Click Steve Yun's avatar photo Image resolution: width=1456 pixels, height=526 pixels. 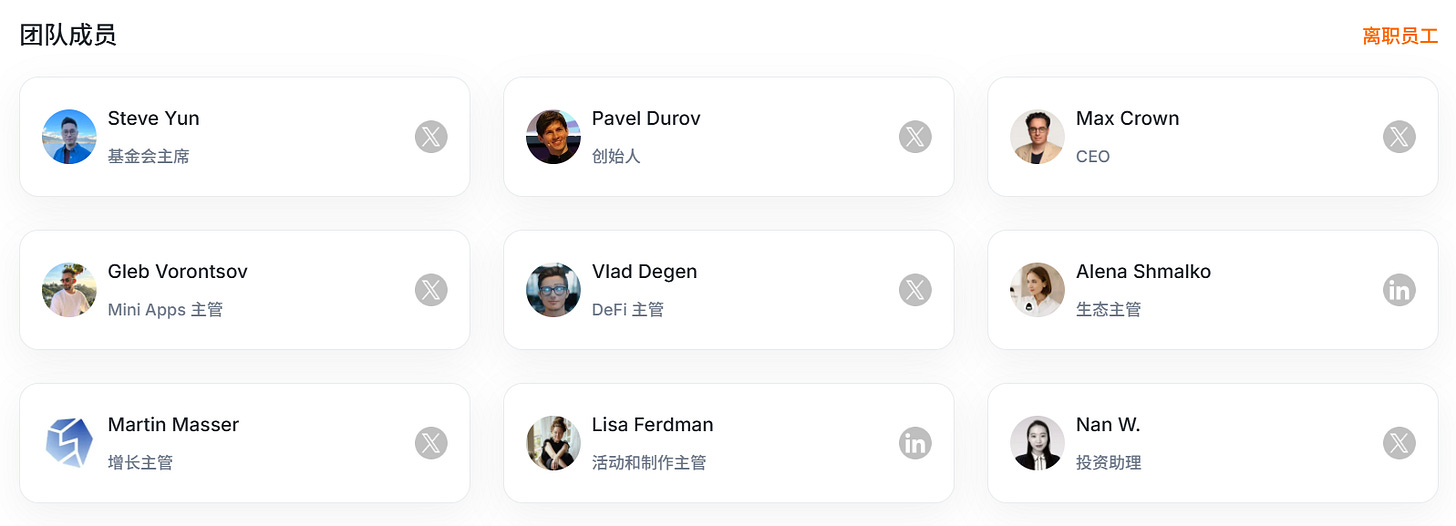pyautogui.click(x=69, y=137)
